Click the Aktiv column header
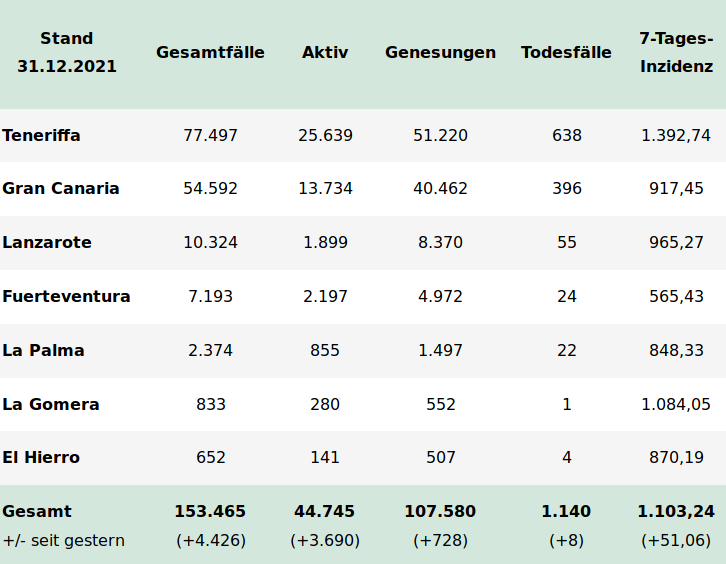Viewport: 726px width, 564px height. coord(325,53)
